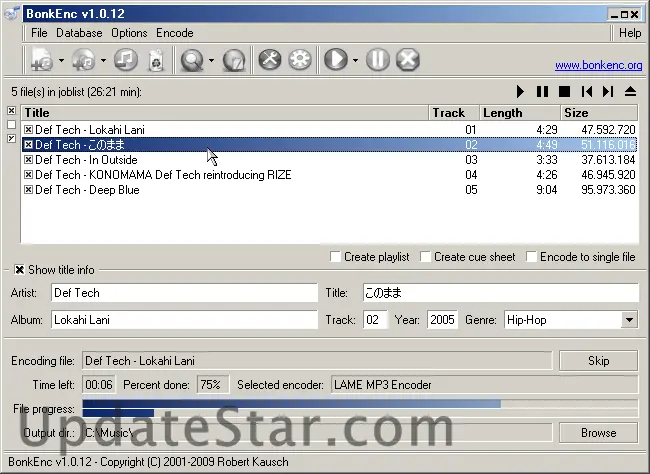Click lower total progress bar
Image resolution: width=650 pixels, height=474 pixels.
pos(360,413)
